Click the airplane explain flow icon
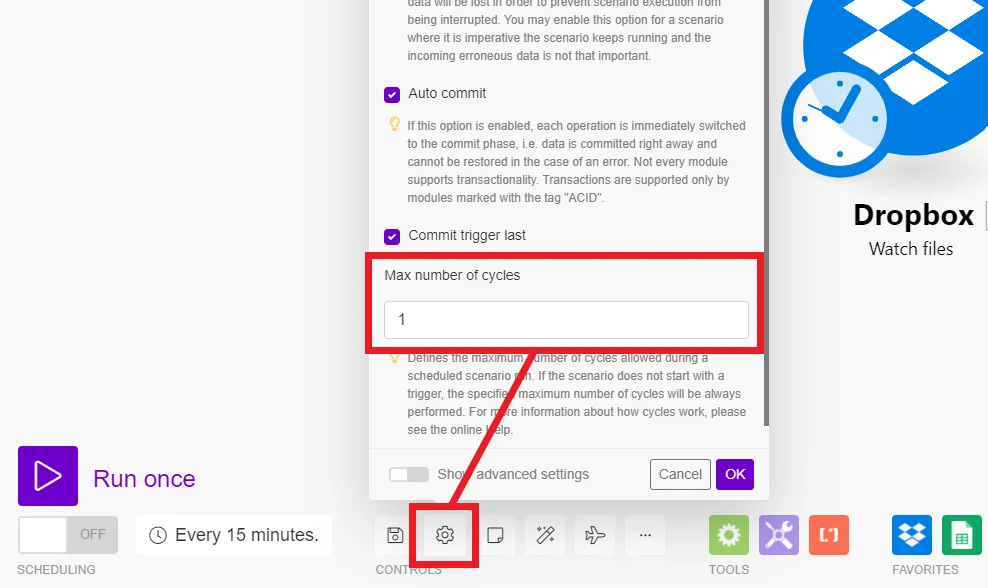This screenshot has width=988, height=588. (x=595, y=535)
